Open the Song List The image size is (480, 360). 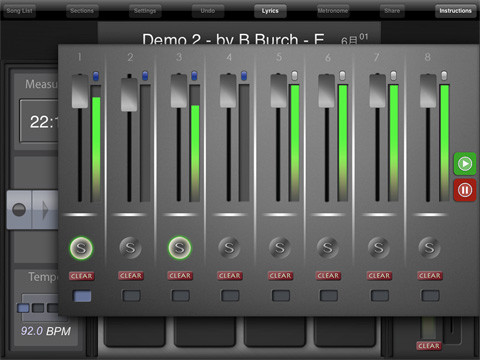click(19, 11)
